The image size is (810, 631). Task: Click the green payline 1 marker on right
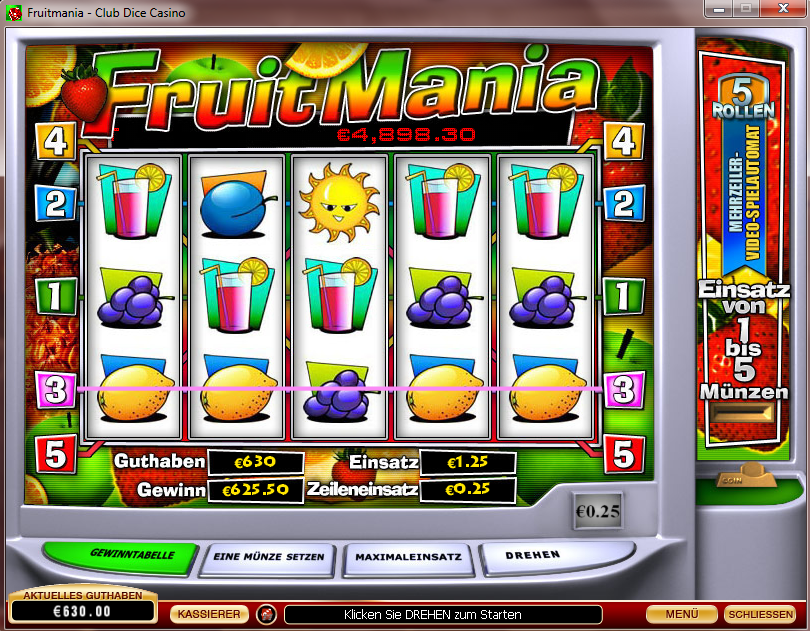(x=624, y=296)
